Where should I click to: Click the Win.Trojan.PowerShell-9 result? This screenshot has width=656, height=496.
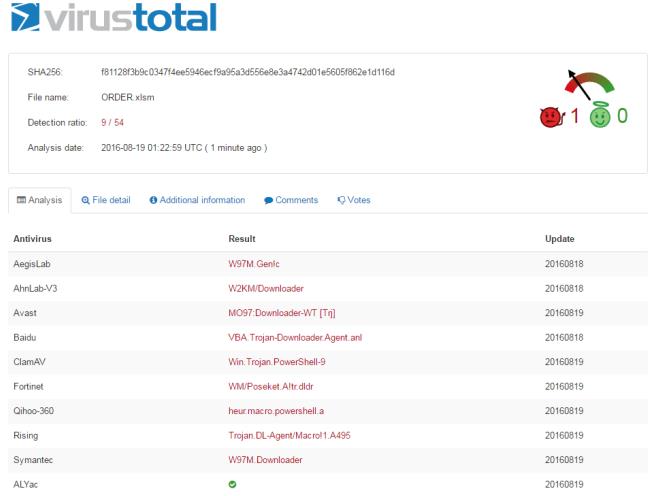277,362
